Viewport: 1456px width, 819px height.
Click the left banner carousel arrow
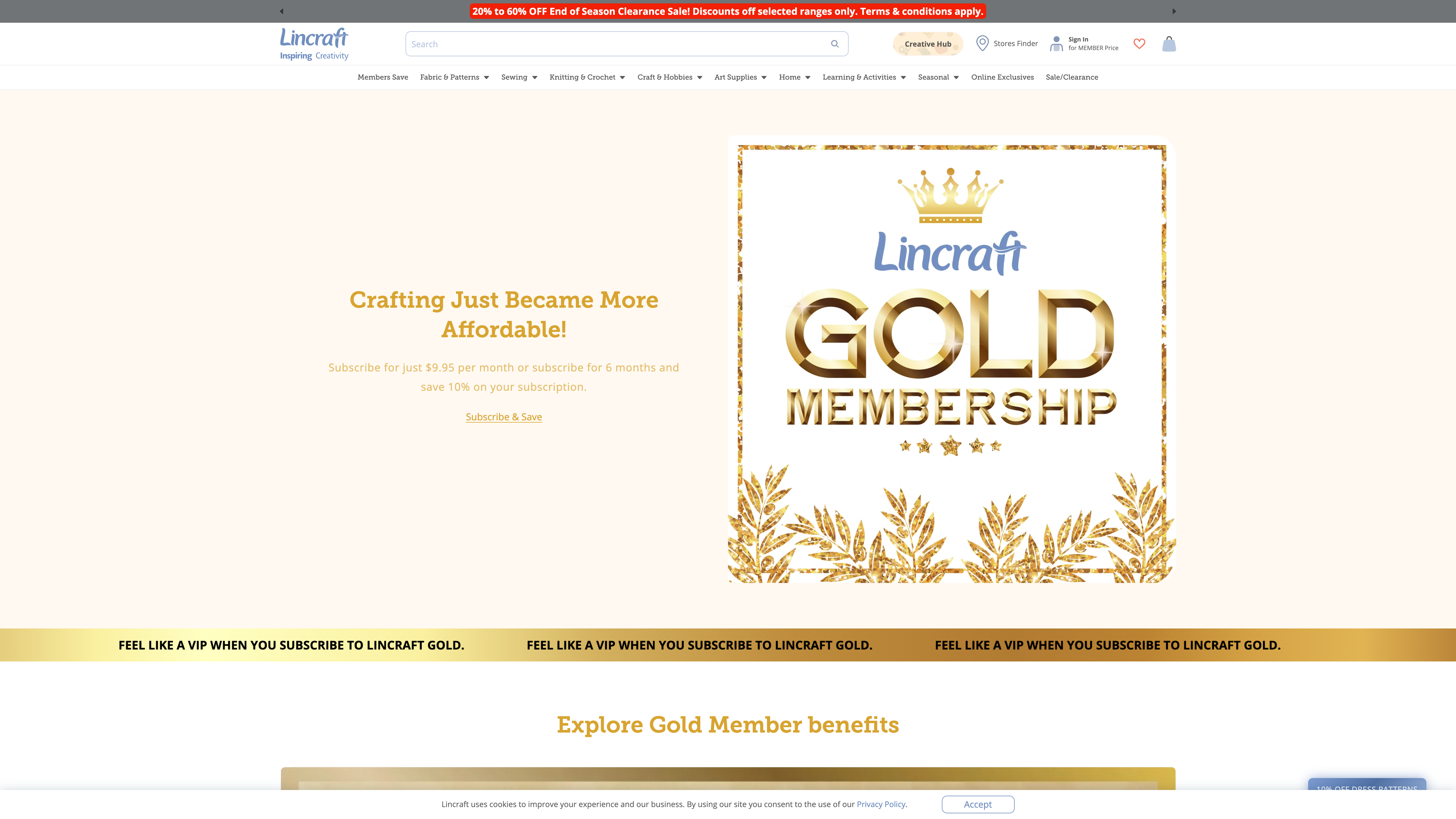(281, 11)
